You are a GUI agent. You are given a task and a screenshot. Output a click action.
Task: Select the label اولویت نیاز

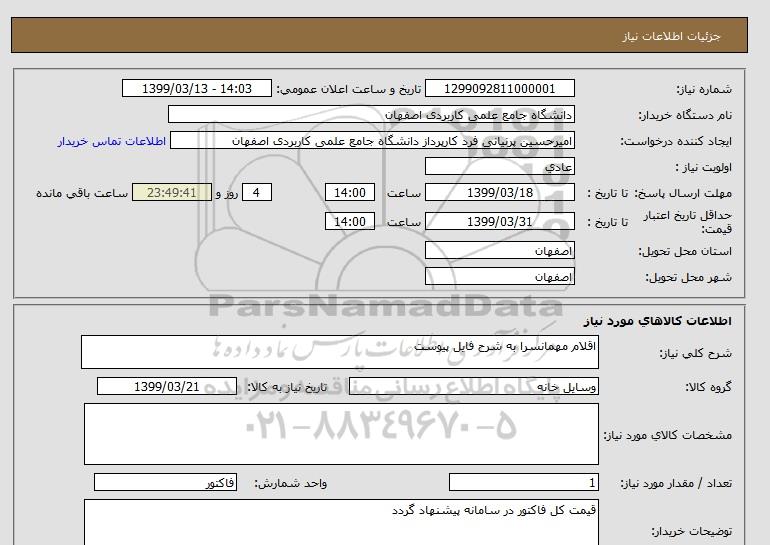704,167
